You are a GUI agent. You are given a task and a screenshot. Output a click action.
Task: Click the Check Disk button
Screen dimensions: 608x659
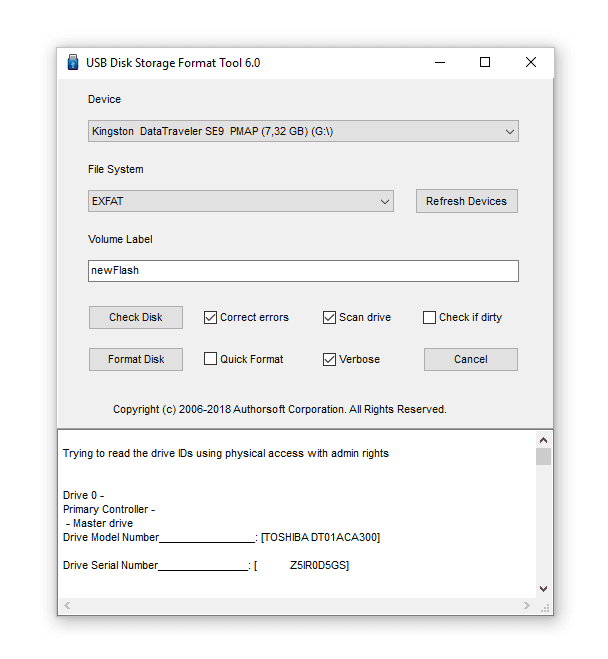(136, 317)
